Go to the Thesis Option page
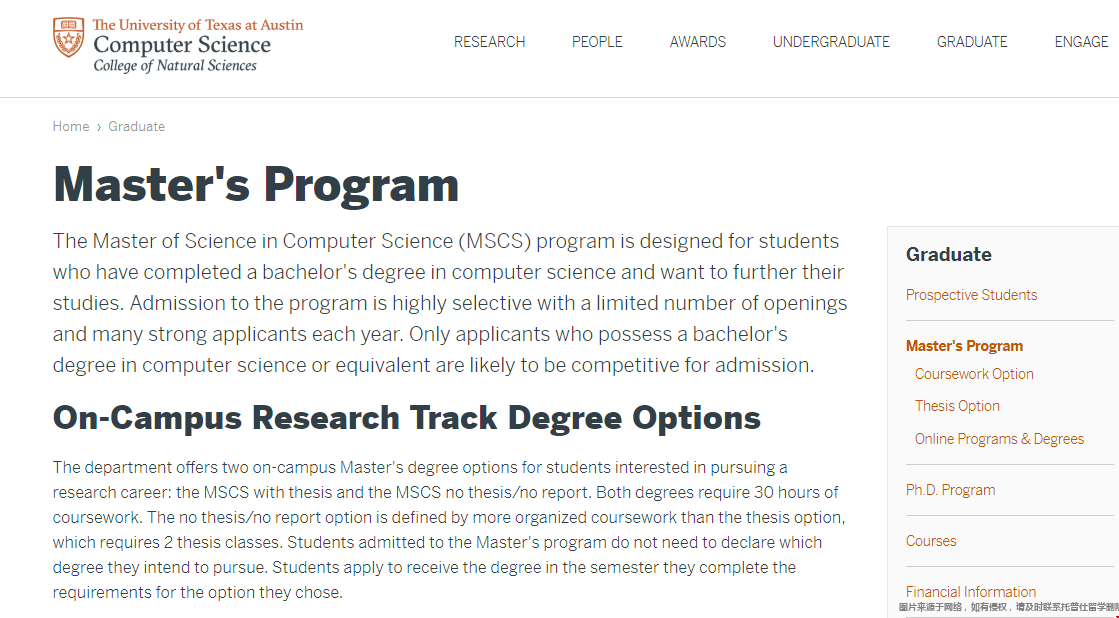This screenshot has height=618, width=1119. [957, 406]
